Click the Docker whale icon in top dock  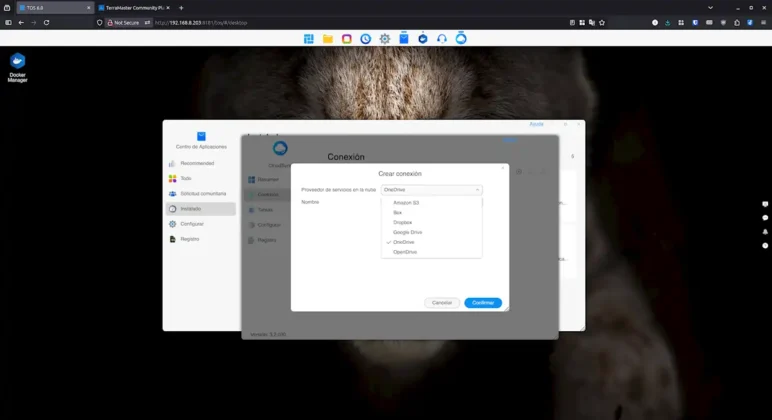tap(423, 39)
